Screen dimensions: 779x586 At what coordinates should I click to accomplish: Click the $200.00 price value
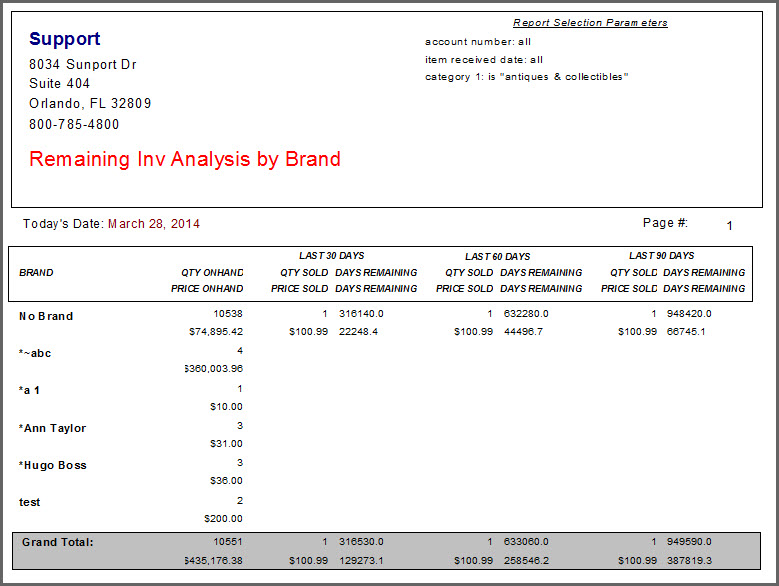pyautogui.click(x=223, y=519)
